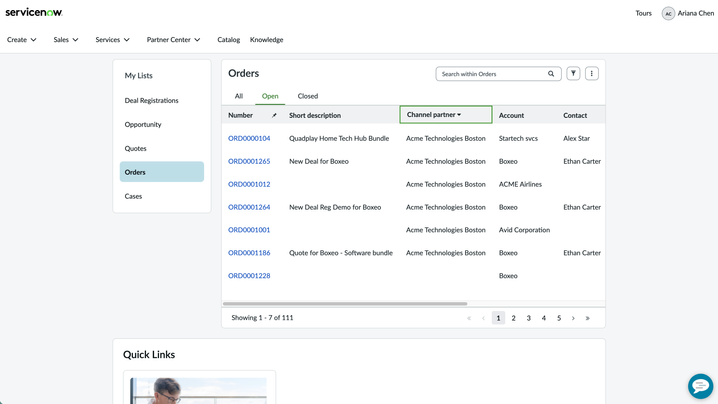
Task: Click 'Startech svcs' account cell
Action: (x=518, y=138)
